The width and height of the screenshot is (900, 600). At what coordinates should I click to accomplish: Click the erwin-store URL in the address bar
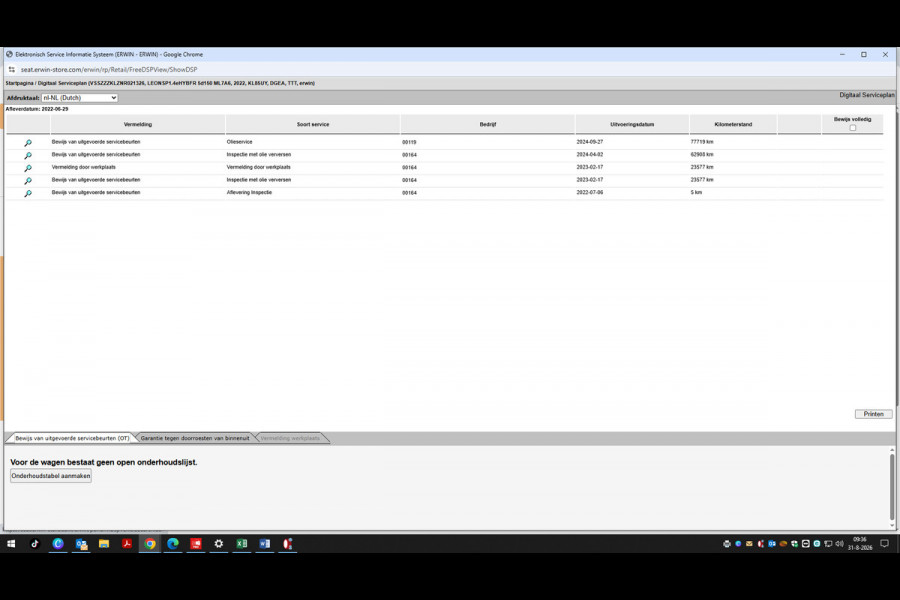click(x=109, y=69)
